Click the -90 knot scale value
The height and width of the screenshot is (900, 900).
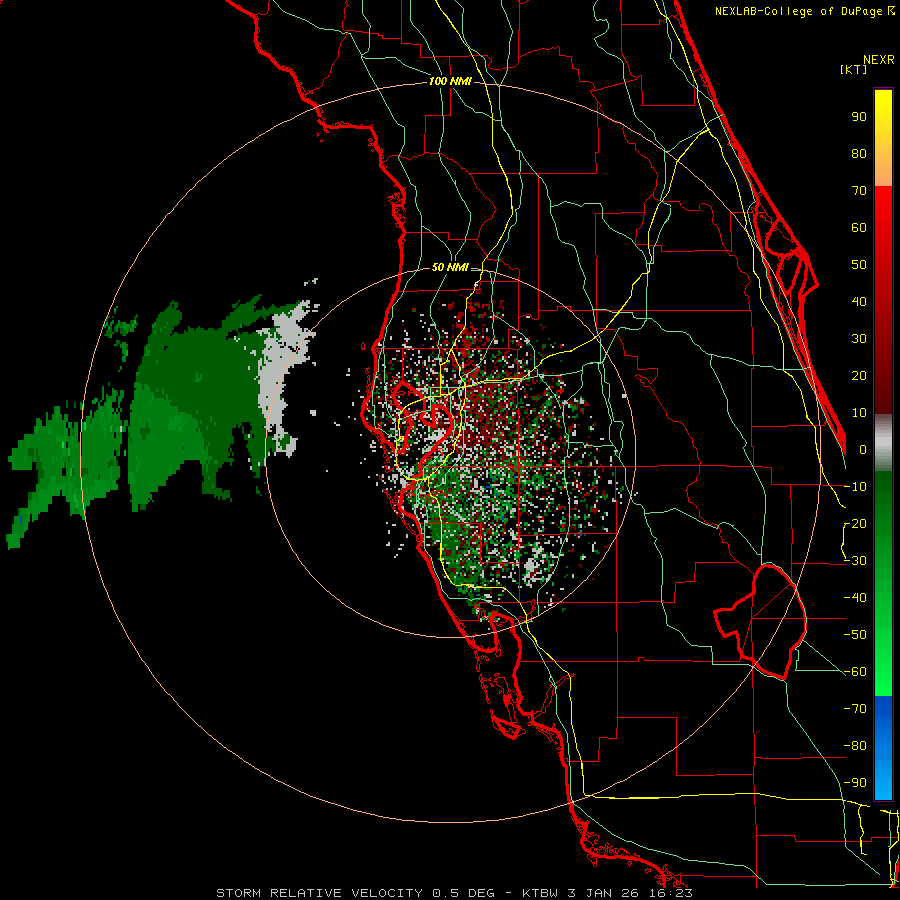[855, 783]
